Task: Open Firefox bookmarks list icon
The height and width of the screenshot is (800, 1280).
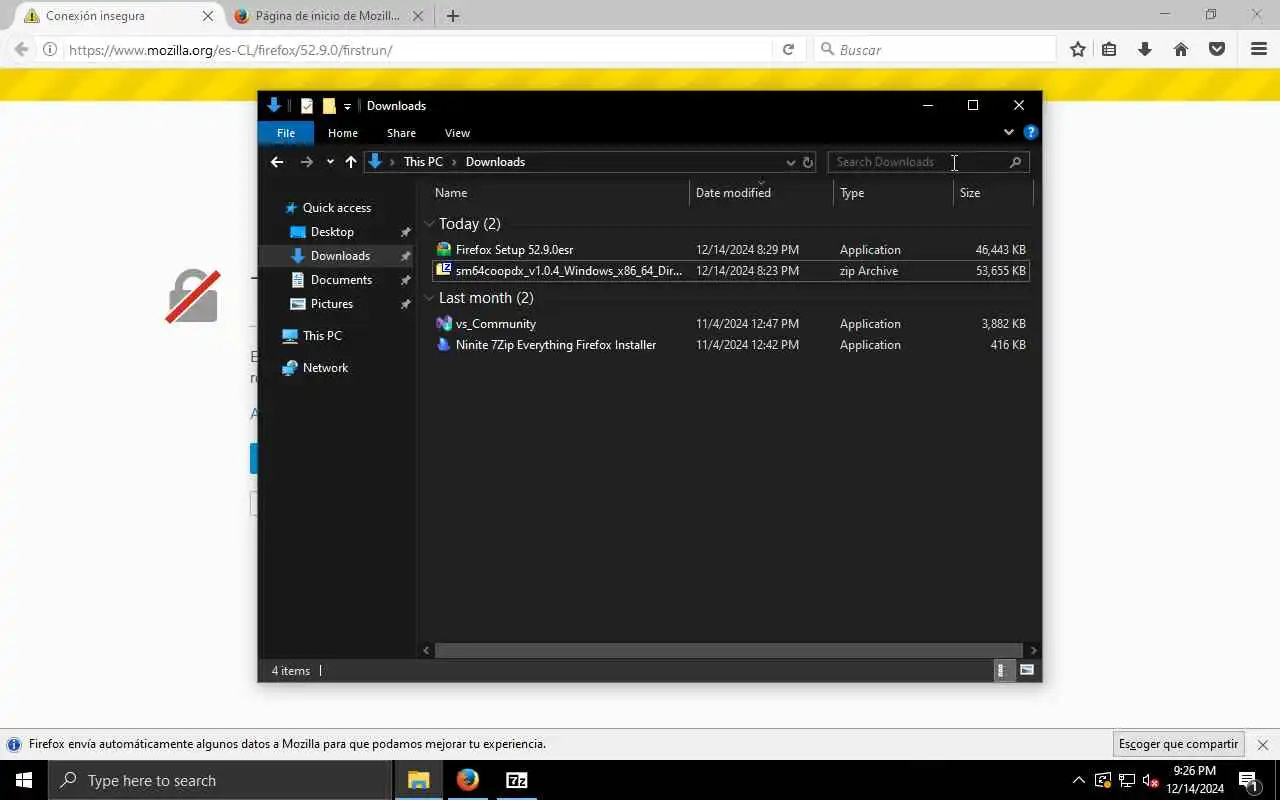Action: [x=1109, y=49]
